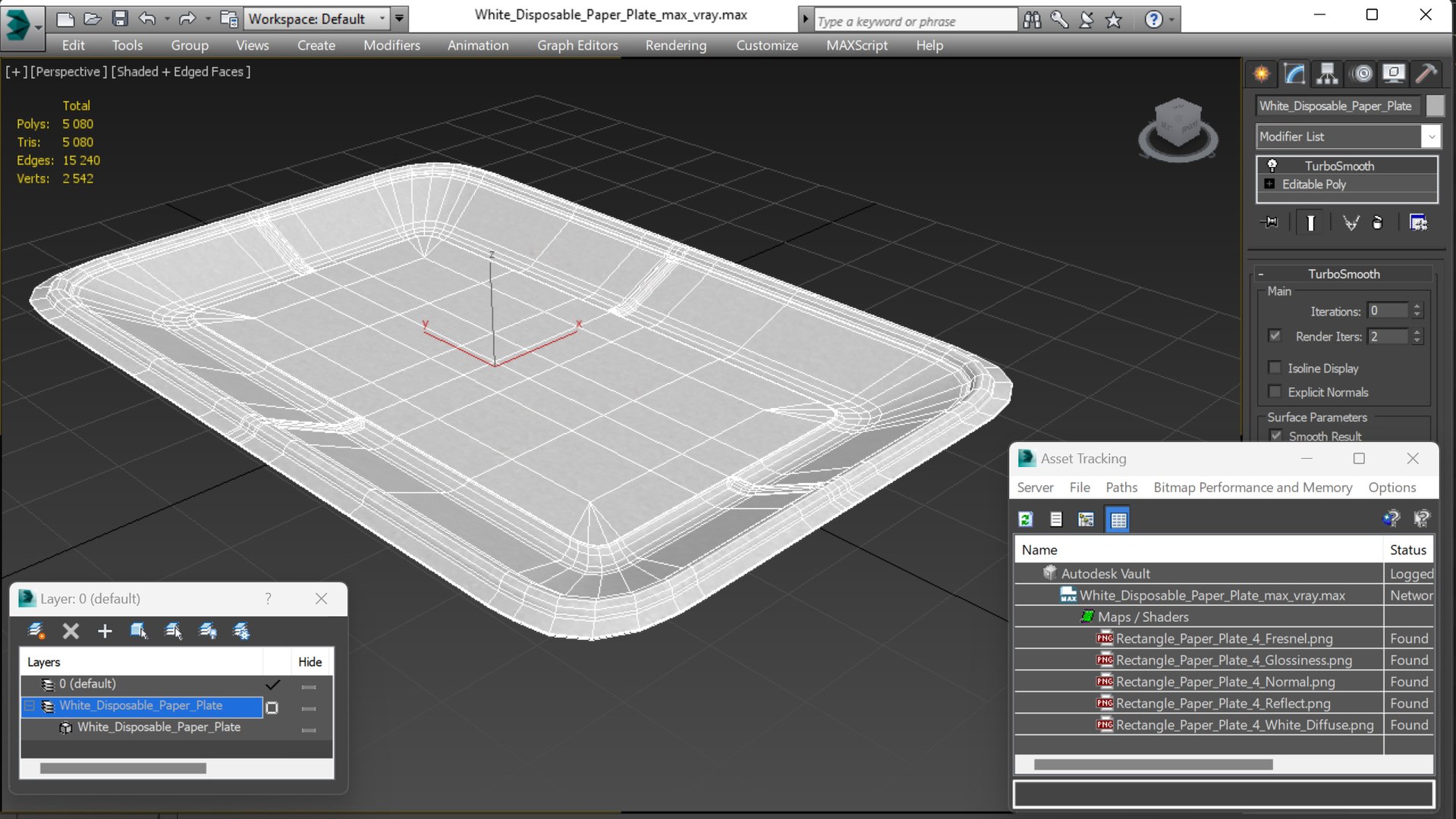Open the Modifier List dropdown
The image size is (1456, 819).
pos(1431,136)
